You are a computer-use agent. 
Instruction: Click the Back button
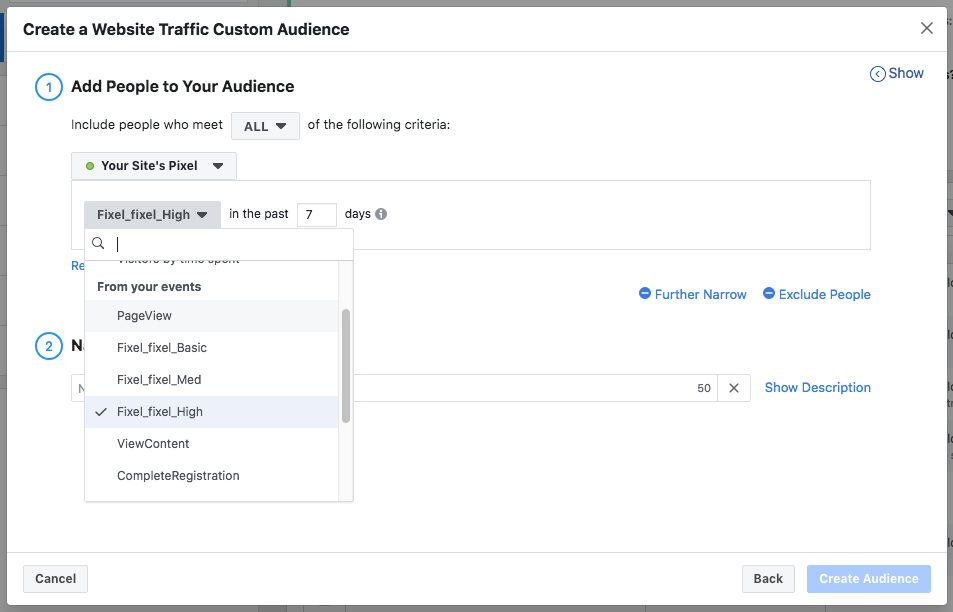click(x=768, y=579)
